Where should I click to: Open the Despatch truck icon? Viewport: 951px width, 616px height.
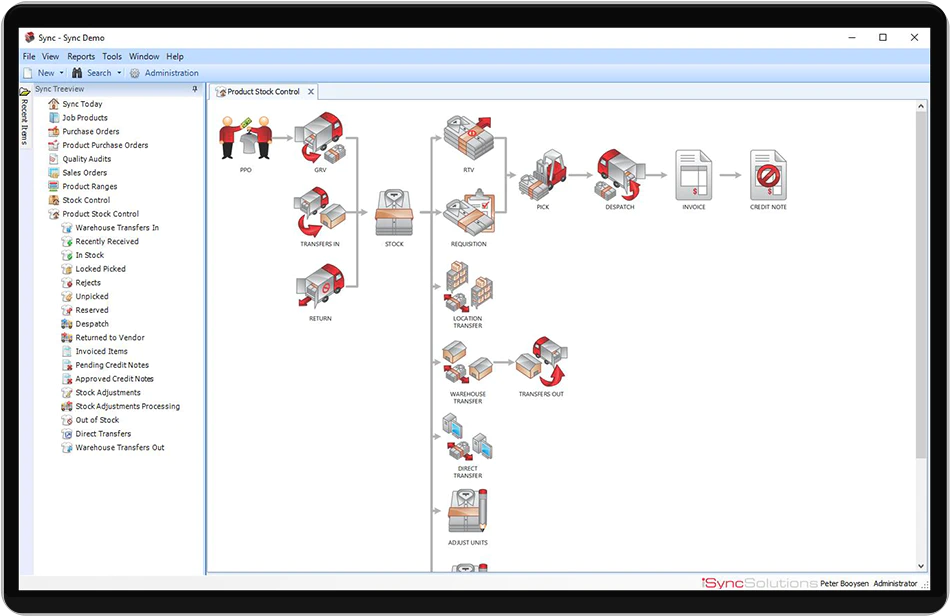pos(619,175)
